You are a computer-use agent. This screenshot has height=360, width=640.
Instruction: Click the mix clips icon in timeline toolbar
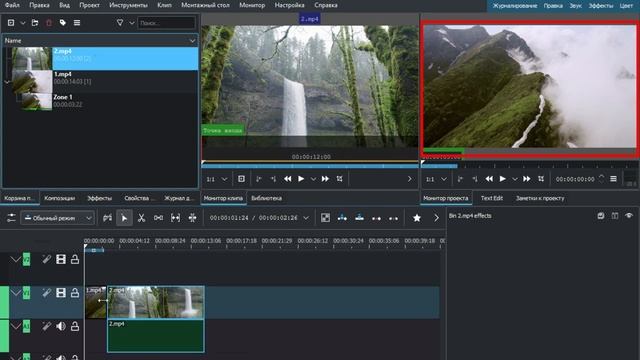(x=325, y=218)
